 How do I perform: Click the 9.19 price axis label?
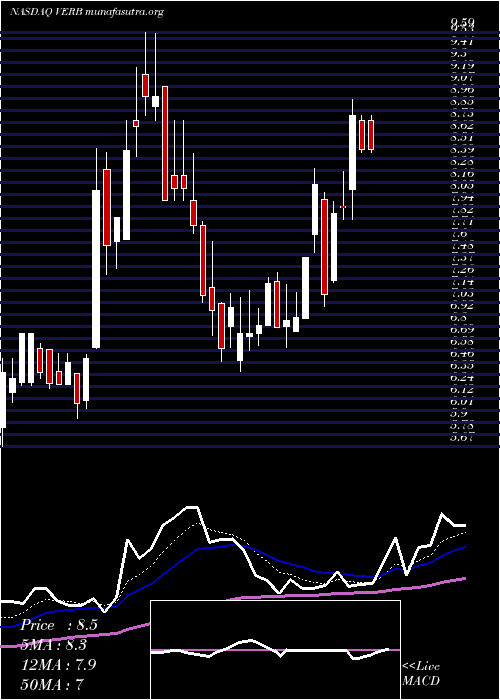tap(462, 66)
